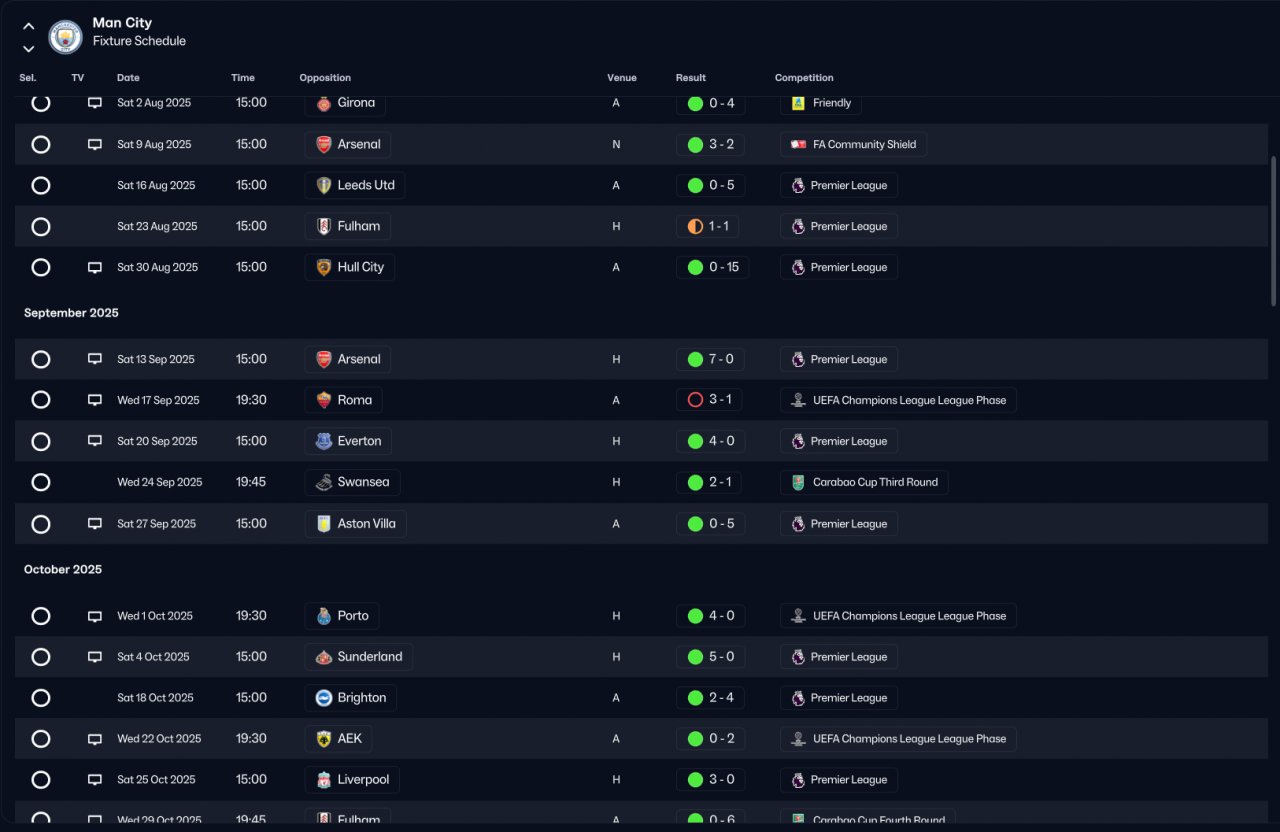The height and width of the screenshot is (832, 1280).
Task: Click the Champions League icon on AEK row
Action: coord(797,739)
